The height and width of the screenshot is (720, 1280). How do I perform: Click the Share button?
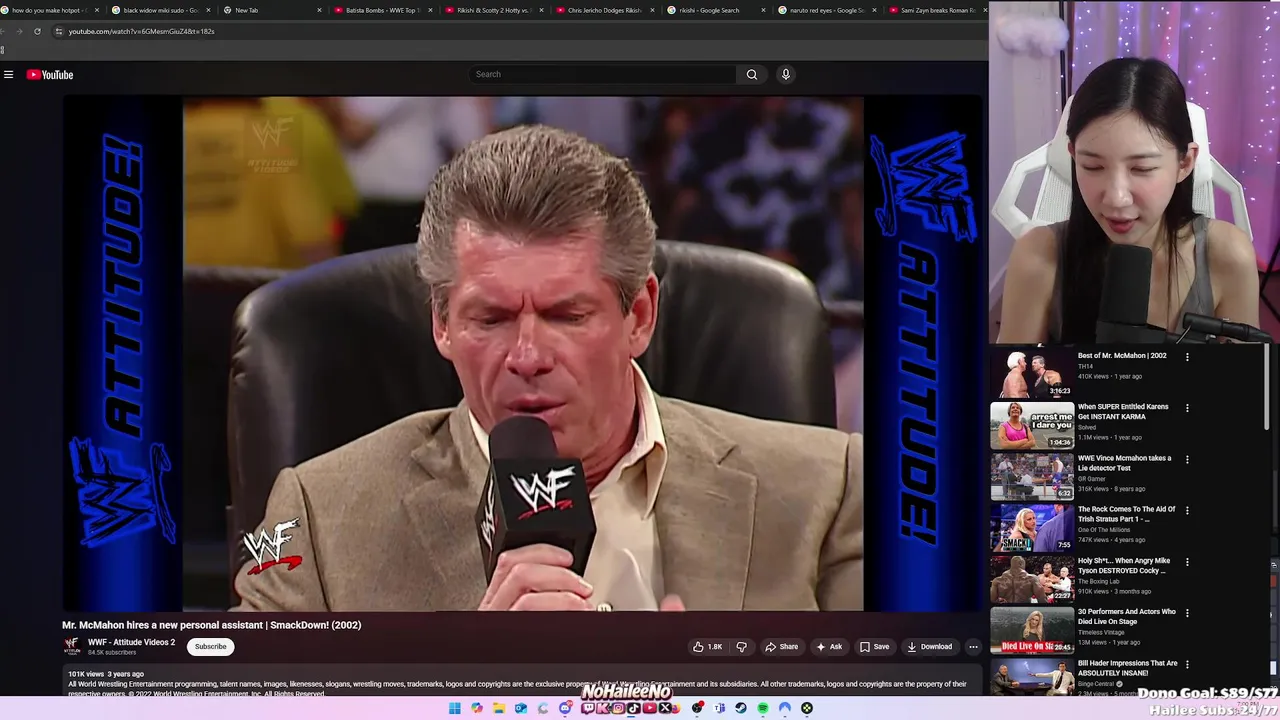[x=782, y=647]
